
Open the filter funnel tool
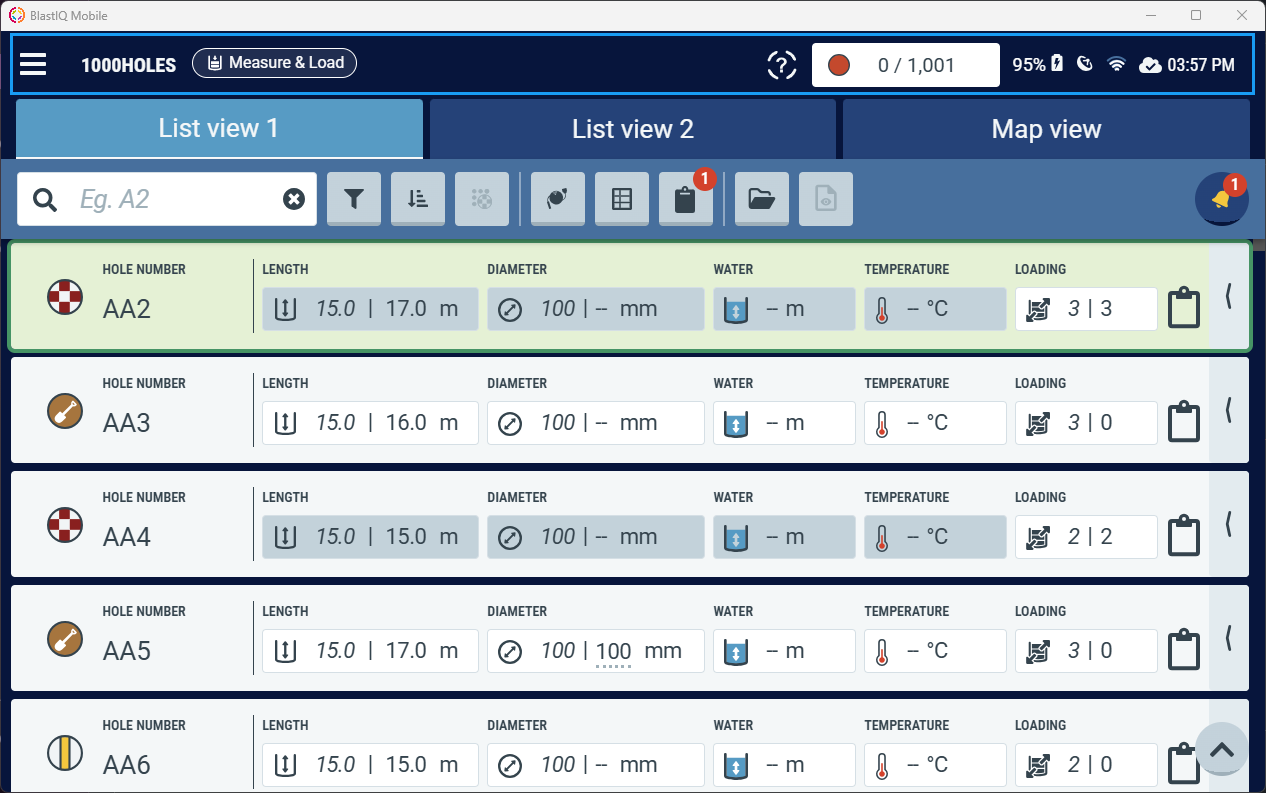pos(354,199)
